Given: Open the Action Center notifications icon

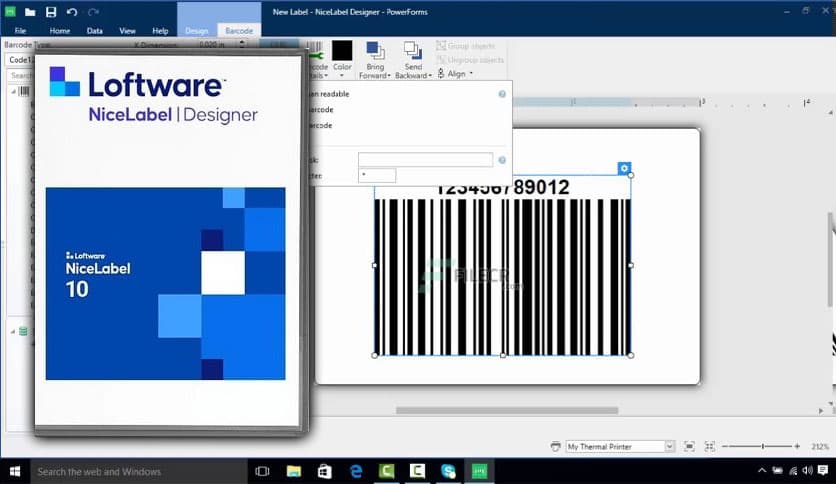Looking at the screenshot, I should pyautogui.click(x=823, y=471).
